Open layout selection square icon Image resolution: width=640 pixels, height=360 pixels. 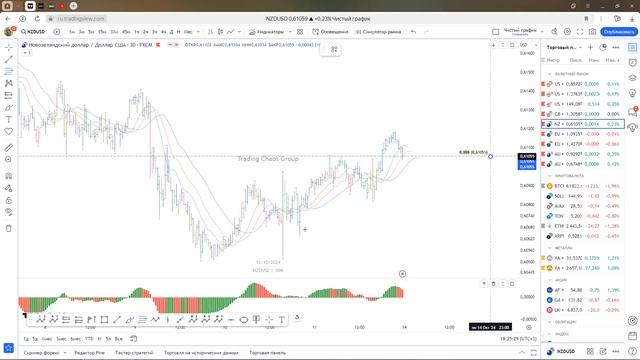tap(496, 31)
